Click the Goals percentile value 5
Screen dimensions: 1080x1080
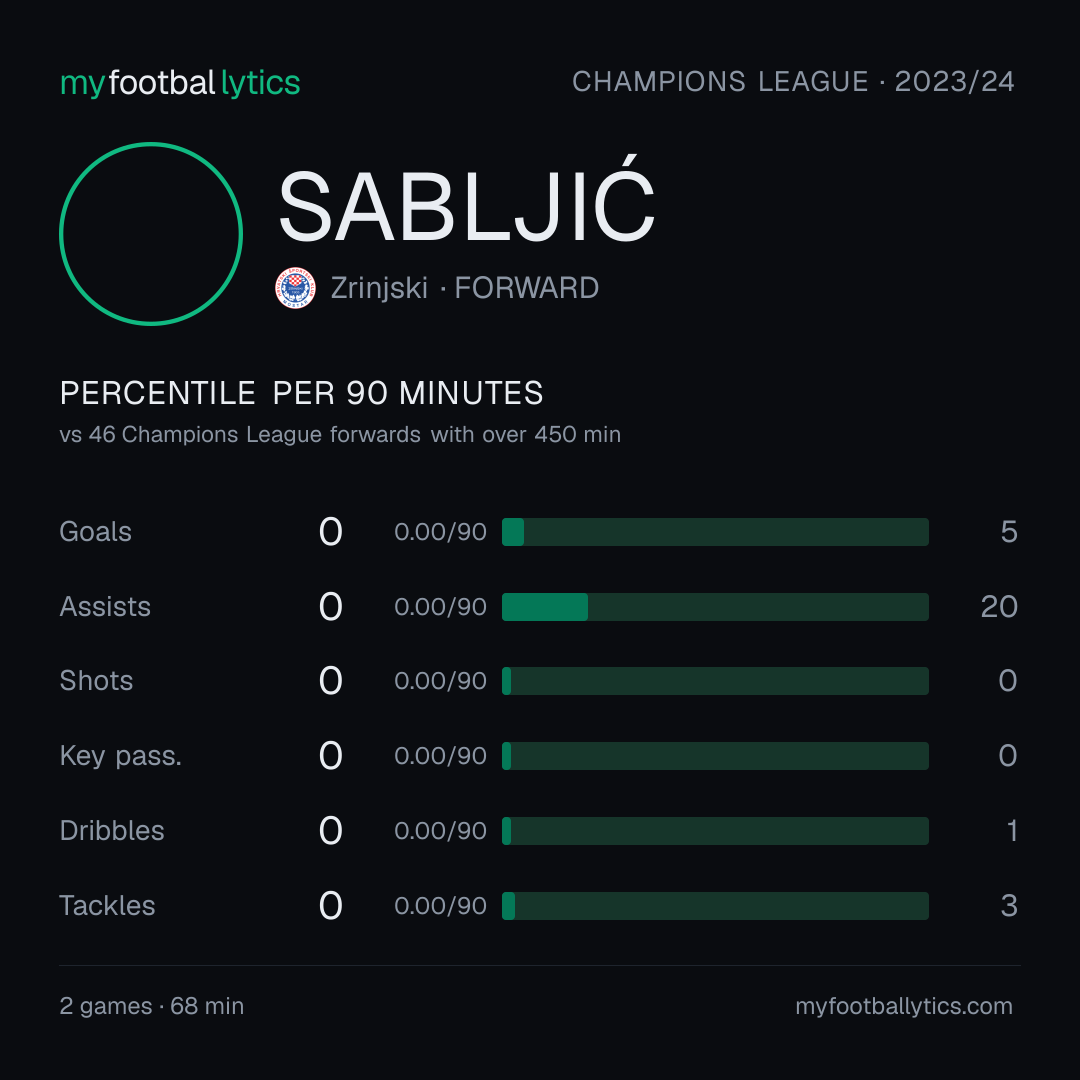(1009, 532)
